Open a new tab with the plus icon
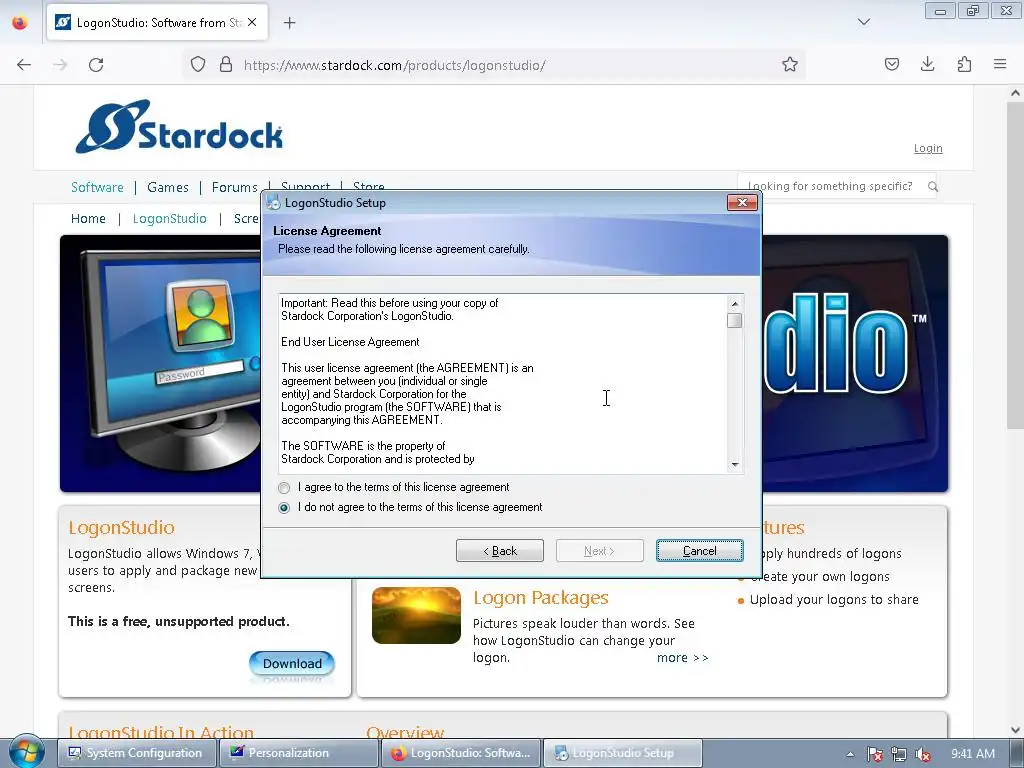 (289, 23)
